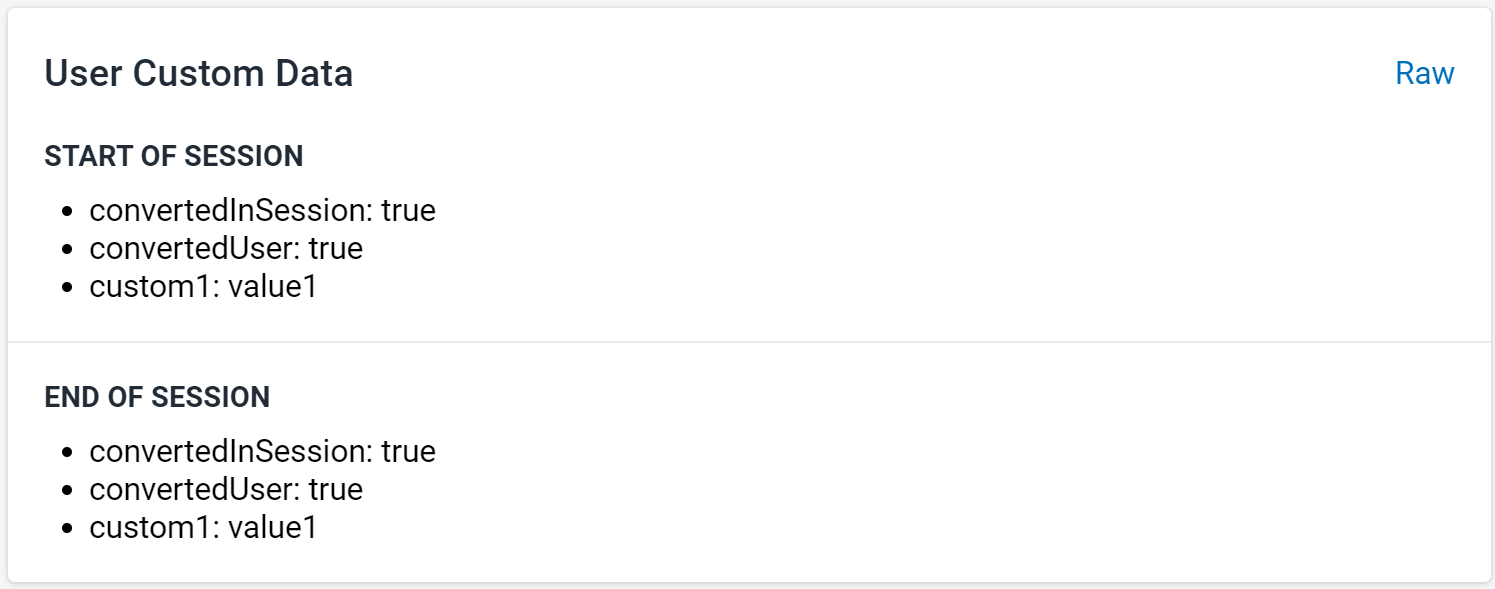The image size is (1495, 589).
Task: Click custom1 entry under Start of Session
Action: (204, 287)
